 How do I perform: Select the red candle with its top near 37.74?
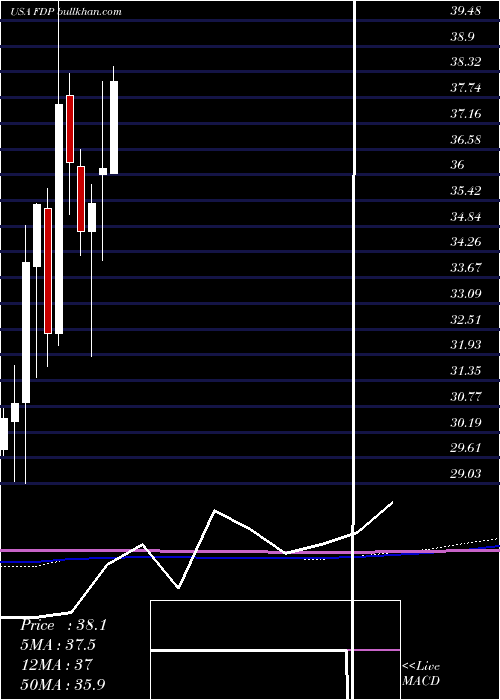point(70,129)
